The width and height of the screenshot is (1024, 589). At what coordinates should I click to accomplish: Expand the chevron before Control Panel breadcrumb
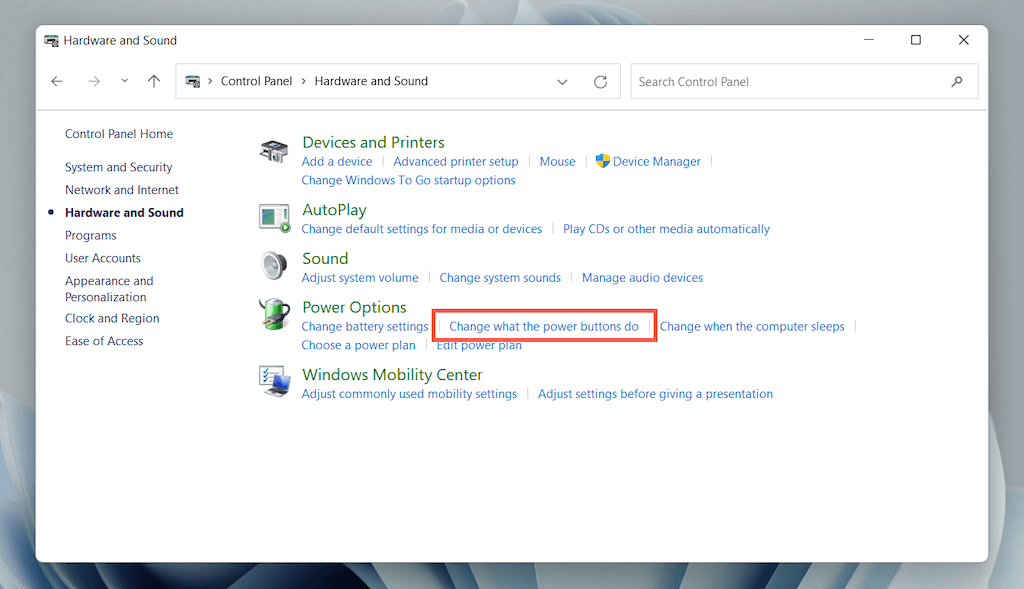coord(210,81)
